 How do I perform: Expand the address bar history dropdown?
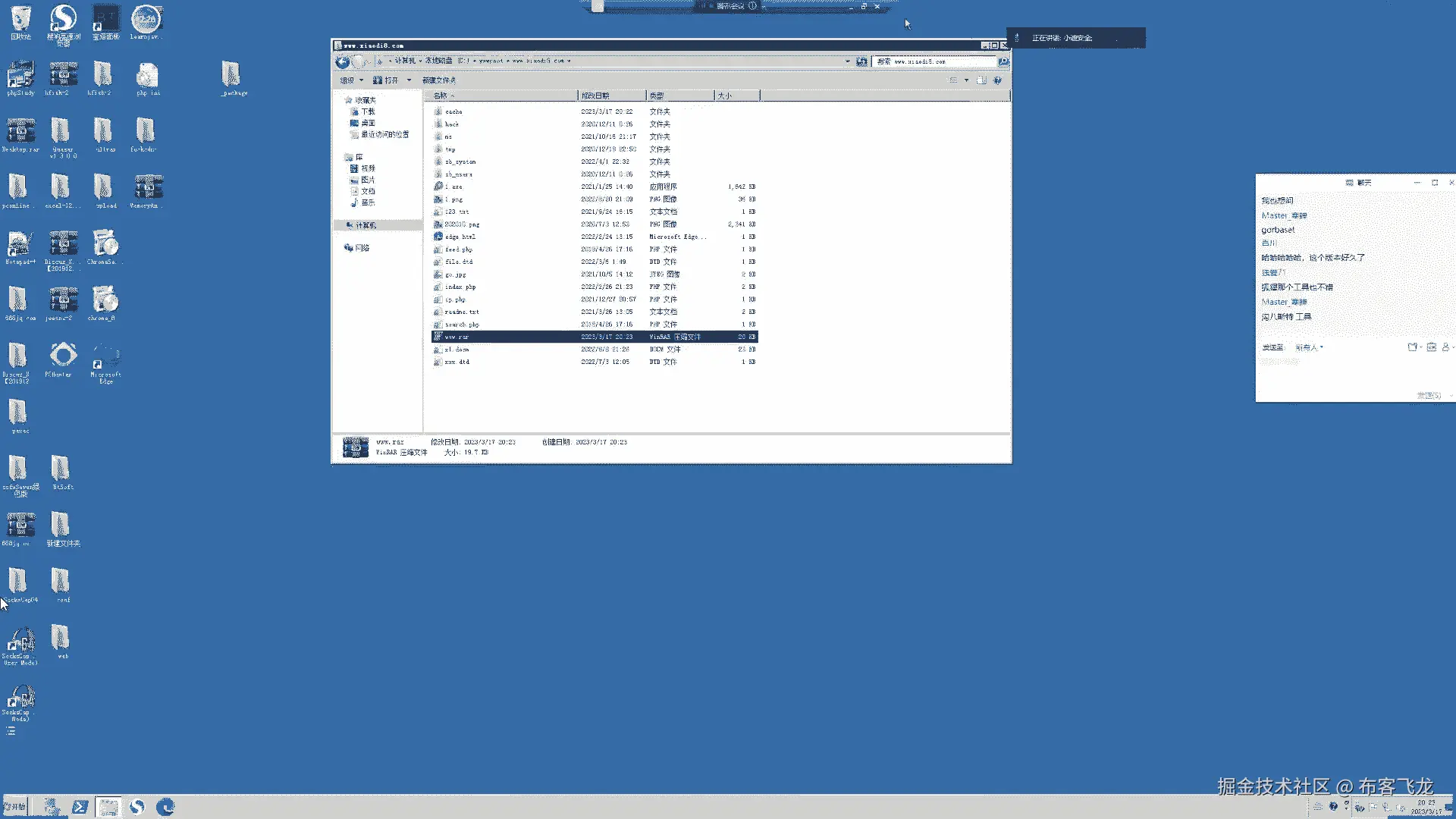point(847,61)
